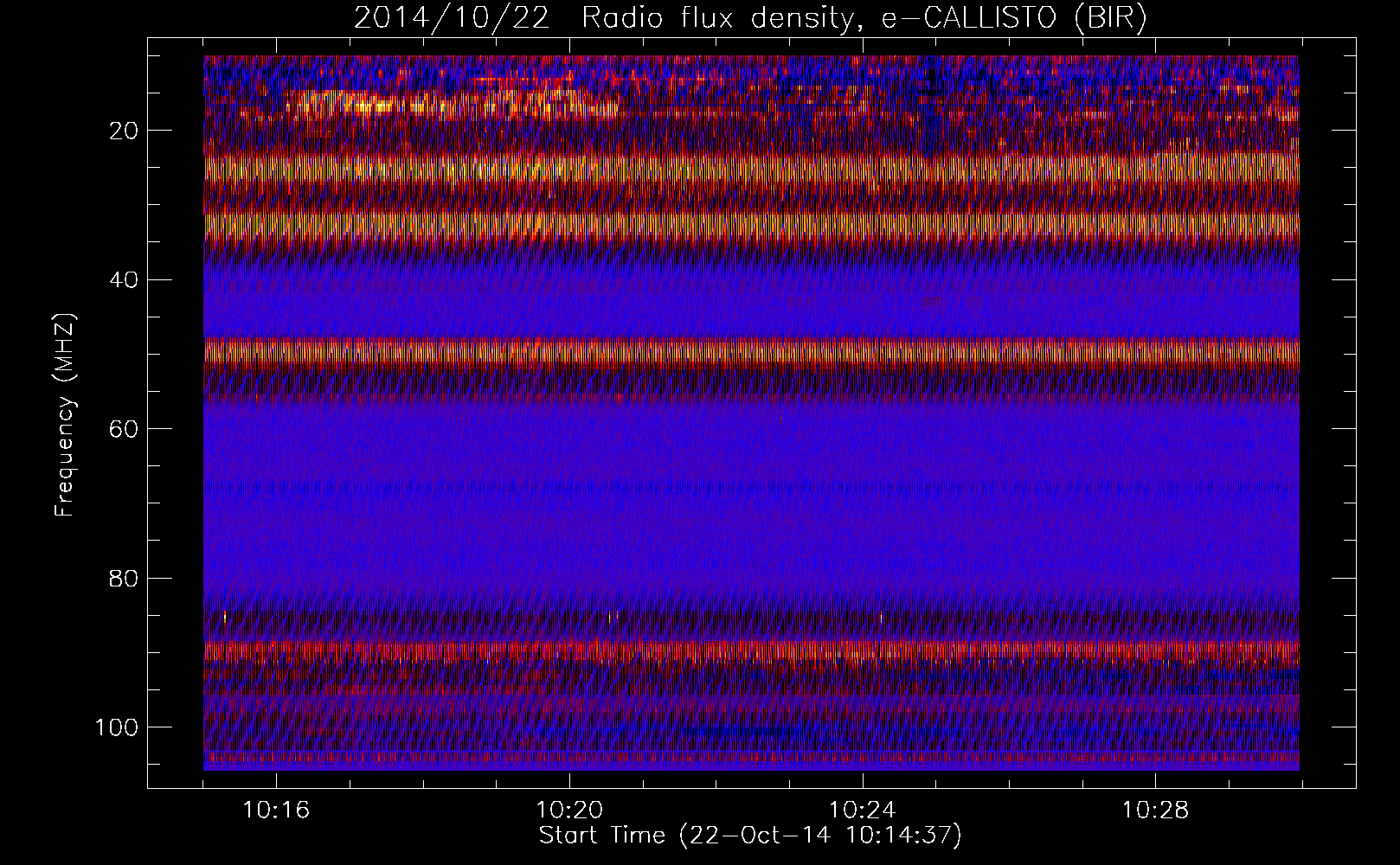
Task: Click the 'Frequency (MHZ)' axis label
Action: coord(65,415)
